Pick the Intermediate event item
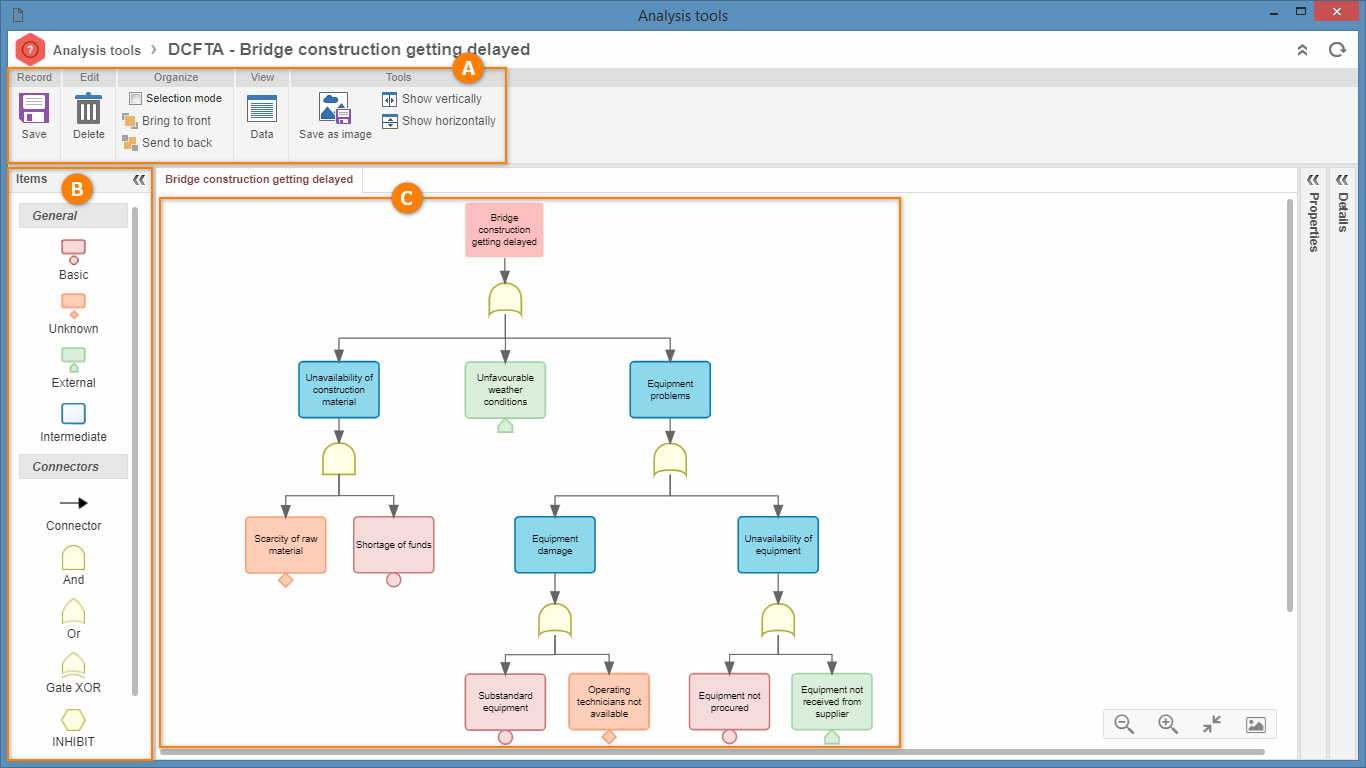Screen dimensions: 1366x768 point(74,422)
